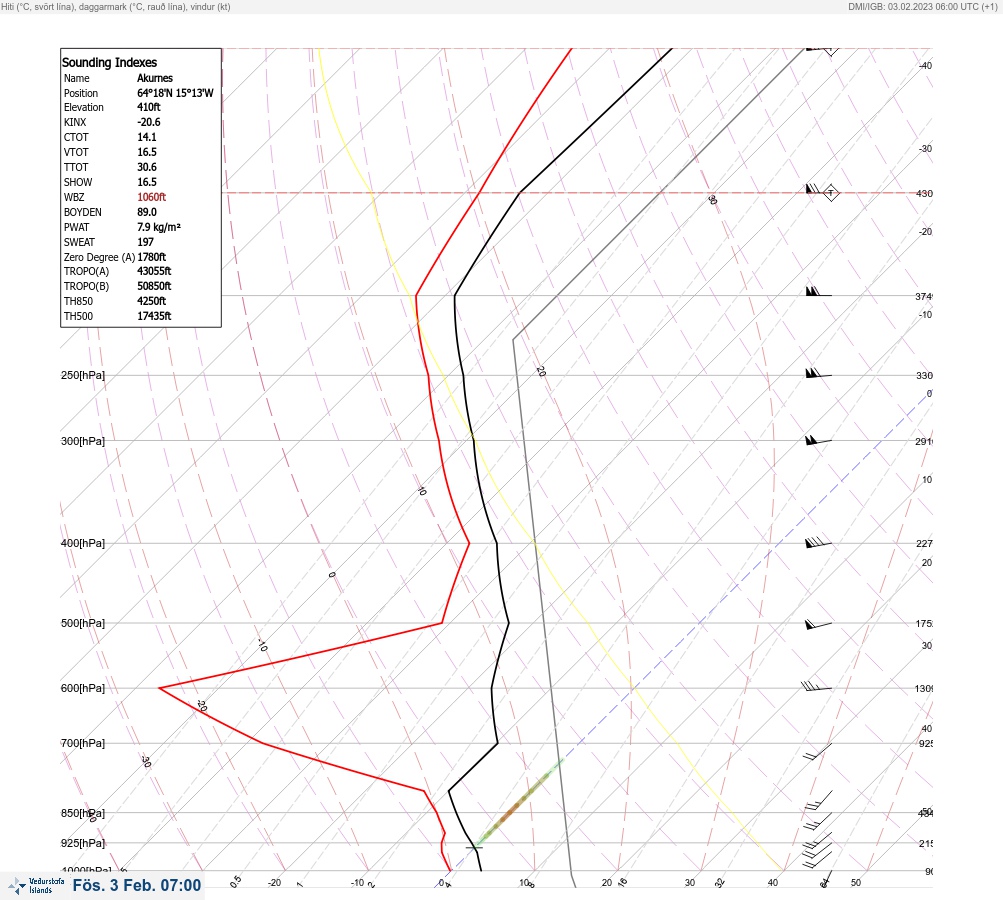Click the TTOT value 30.6

(x=146, y=167)
